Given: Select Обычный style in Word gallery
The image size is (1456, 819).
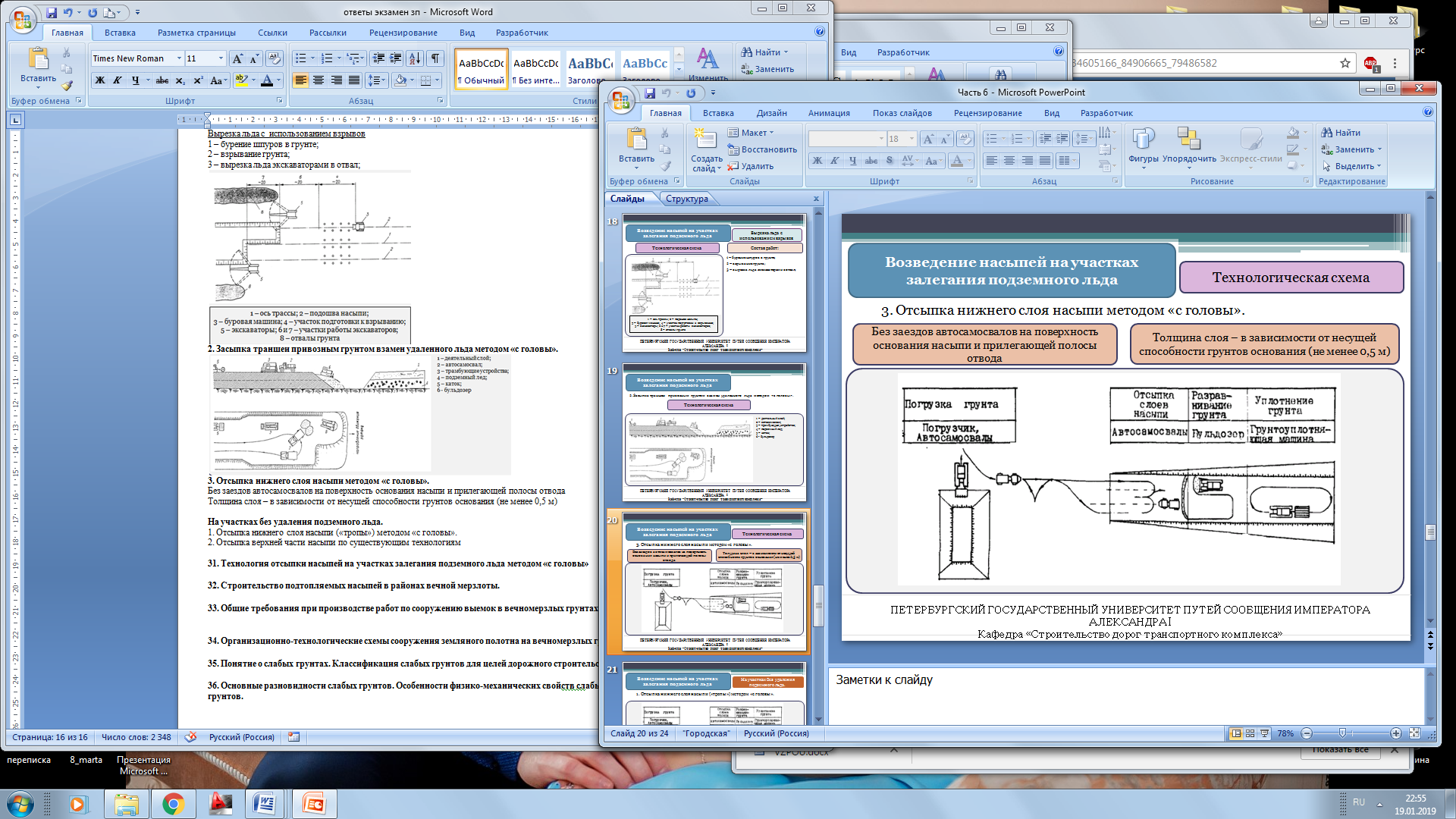Looking at the screenshot, I should (x=482, y=69).
